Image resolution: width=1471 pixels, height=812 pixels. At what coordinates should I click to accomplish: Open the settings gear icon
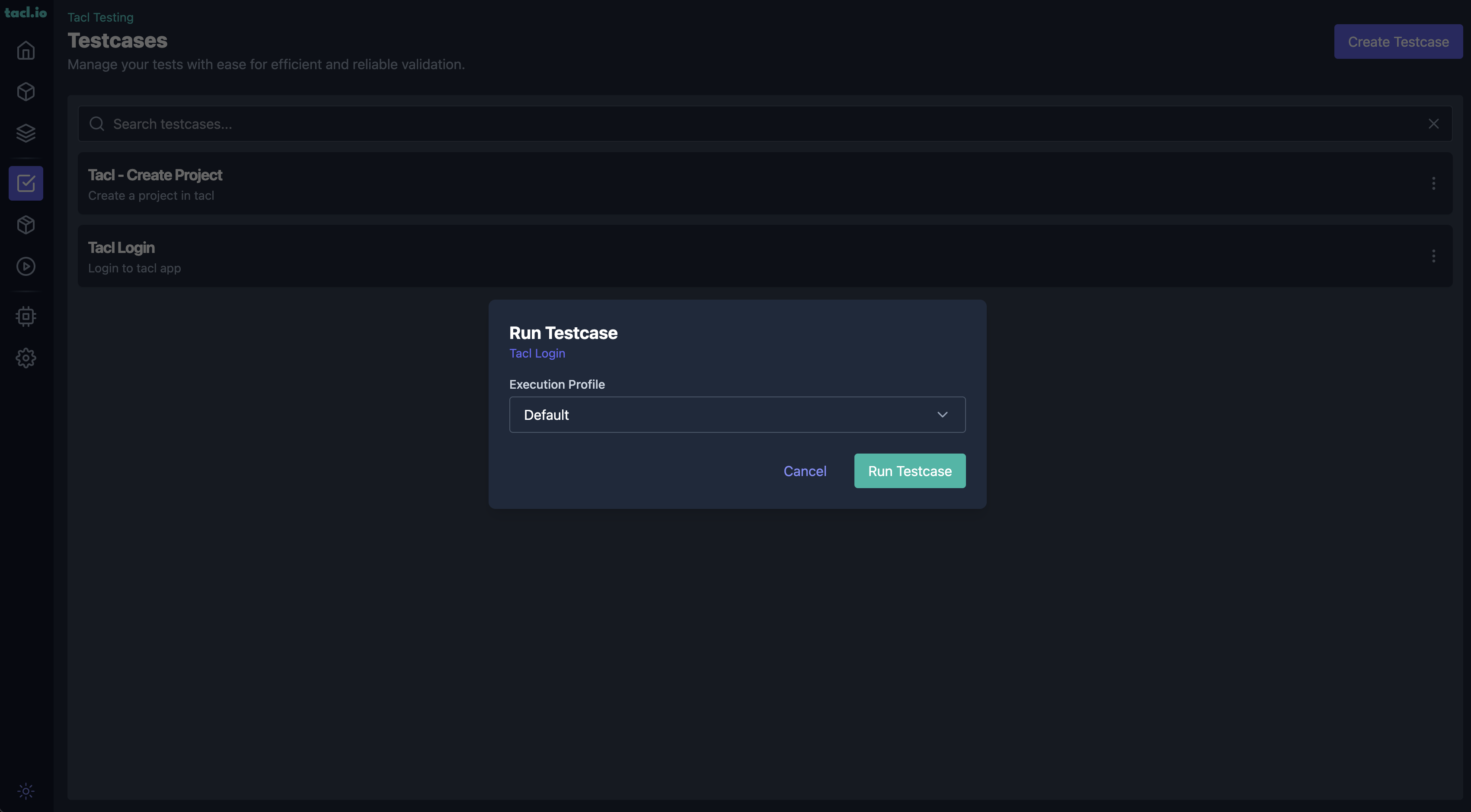tap(26, 358)
